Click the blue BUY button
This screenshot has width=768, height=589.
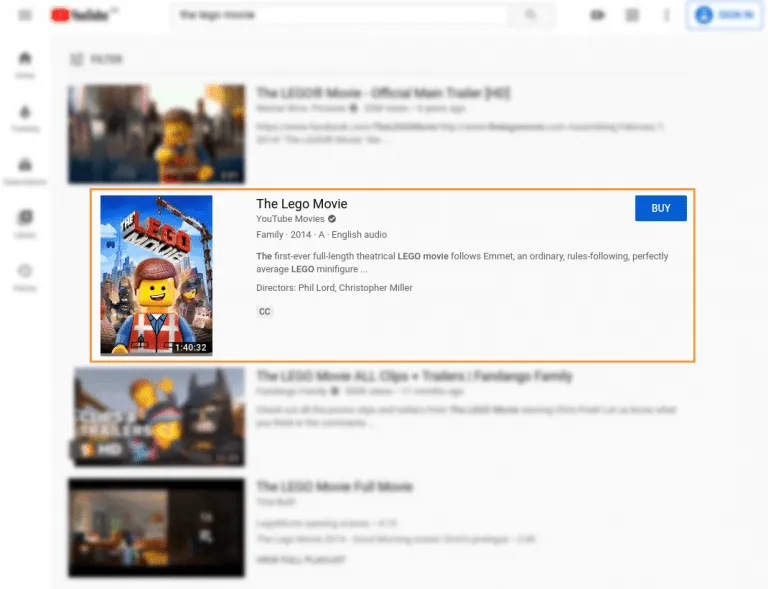pos(661,208)
